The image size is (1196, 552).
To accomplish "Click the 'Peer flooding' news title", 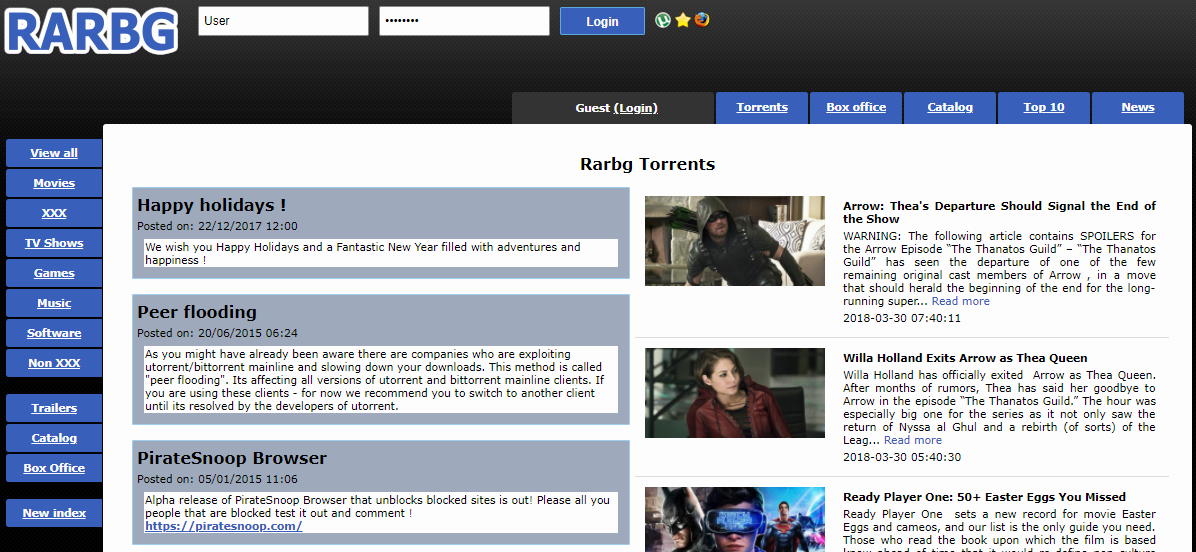I will 197,312.
